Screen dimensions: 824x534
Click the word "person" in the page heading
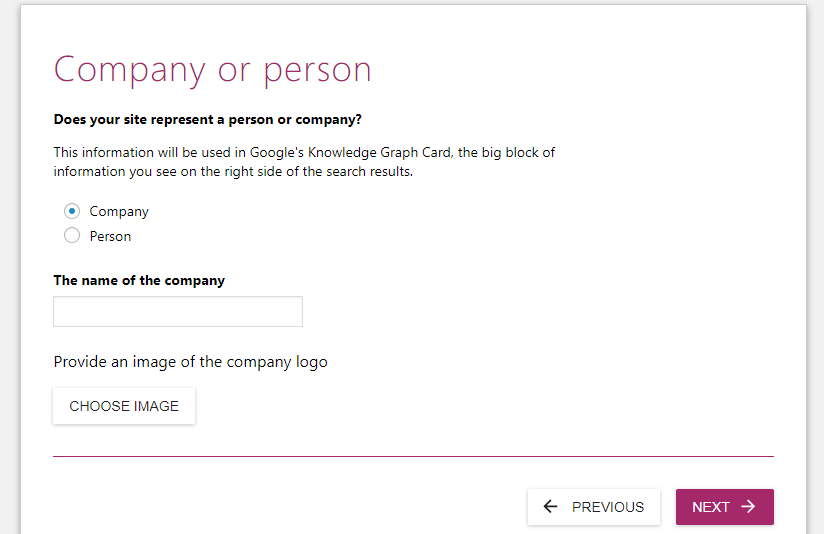click(317, 70)
